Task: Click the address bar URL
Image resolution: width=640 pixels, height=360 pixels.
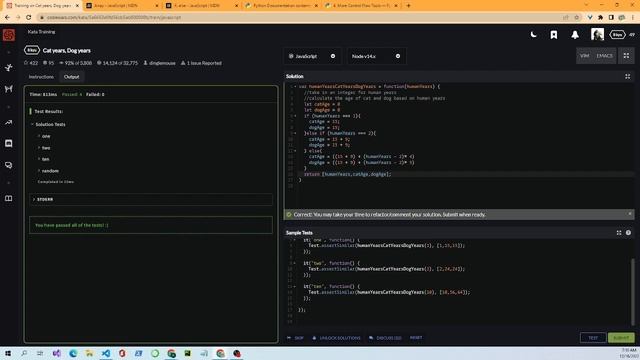Action: (114, 17)
